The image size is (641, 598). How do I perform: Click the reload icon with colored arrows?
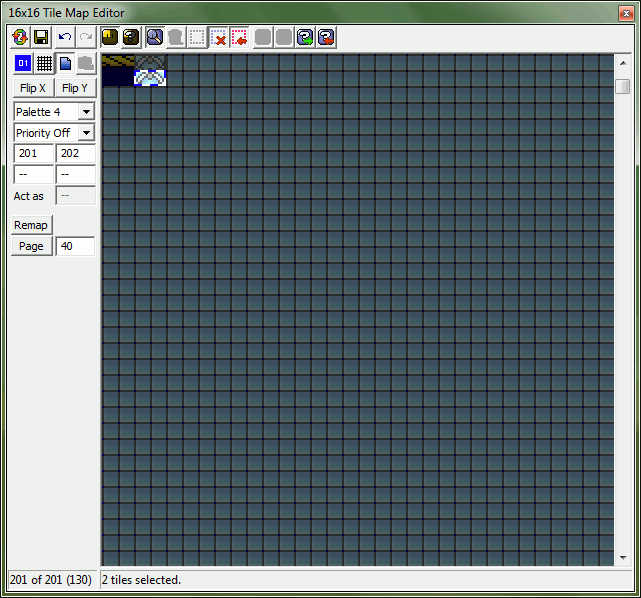point(20,38)
